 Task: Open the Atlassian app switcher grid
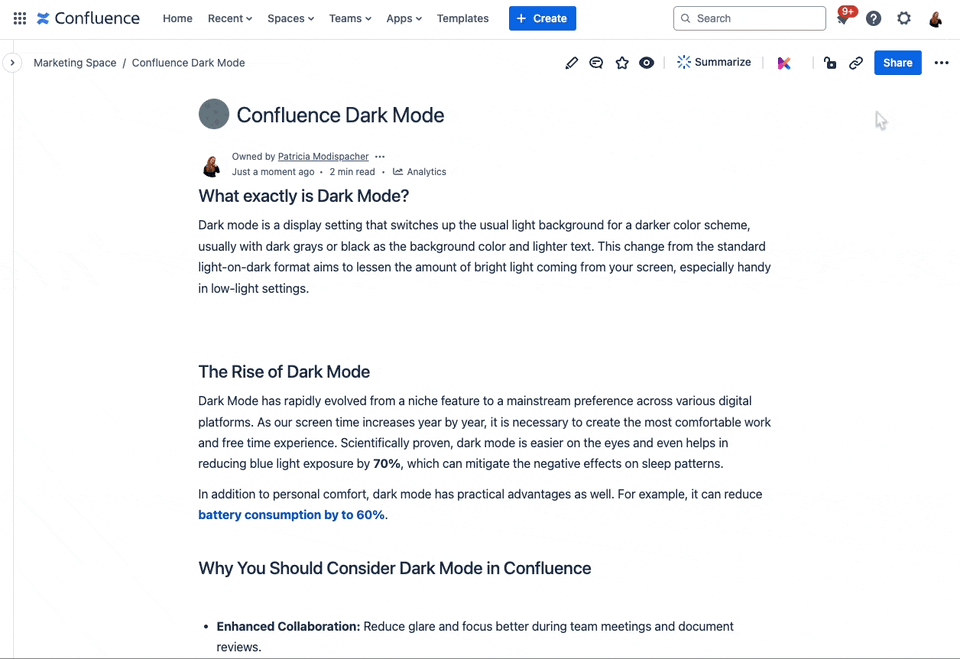[x=19, y=18]
